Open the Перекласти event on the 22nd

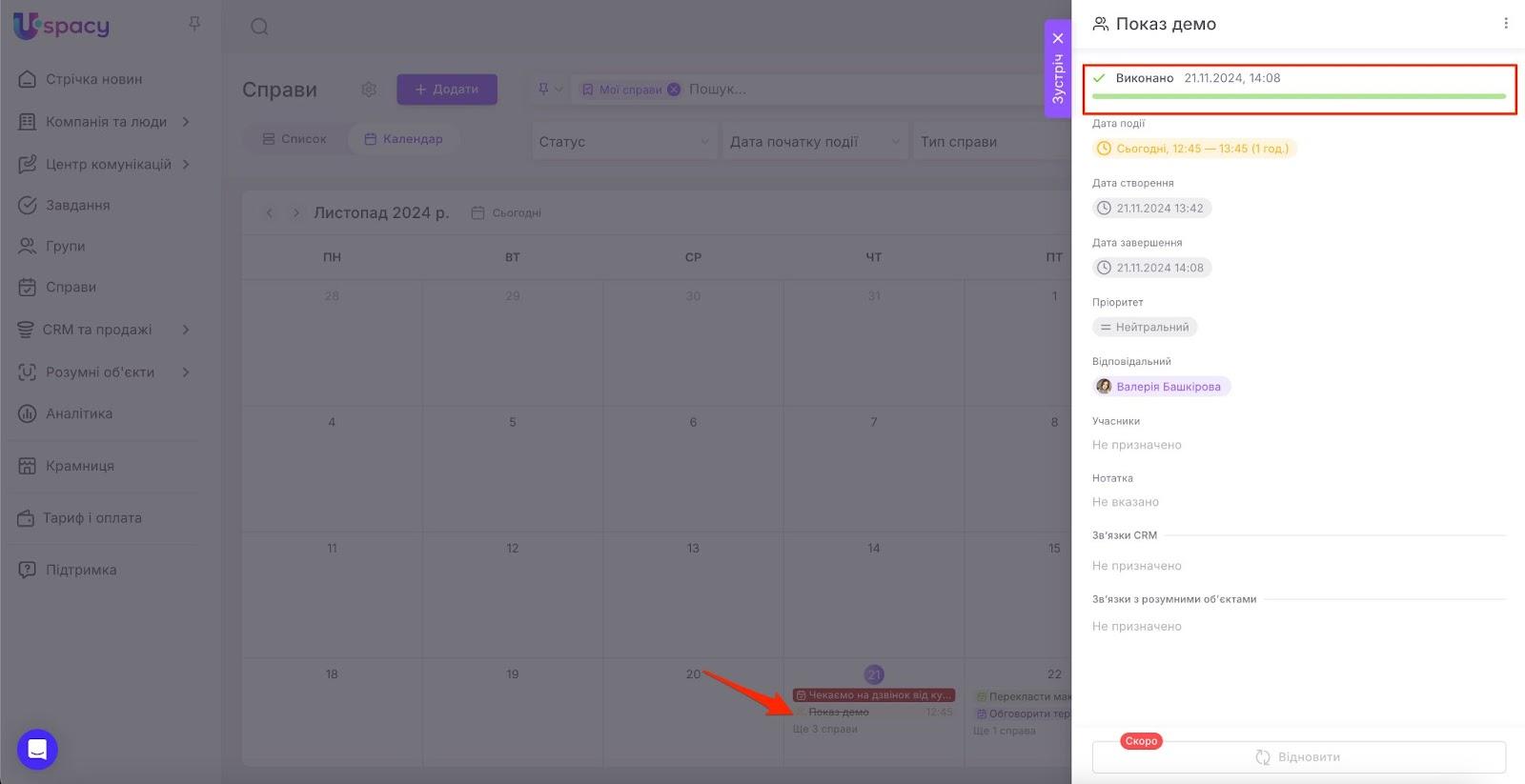pyautogui.click(x=1023, y=696)
